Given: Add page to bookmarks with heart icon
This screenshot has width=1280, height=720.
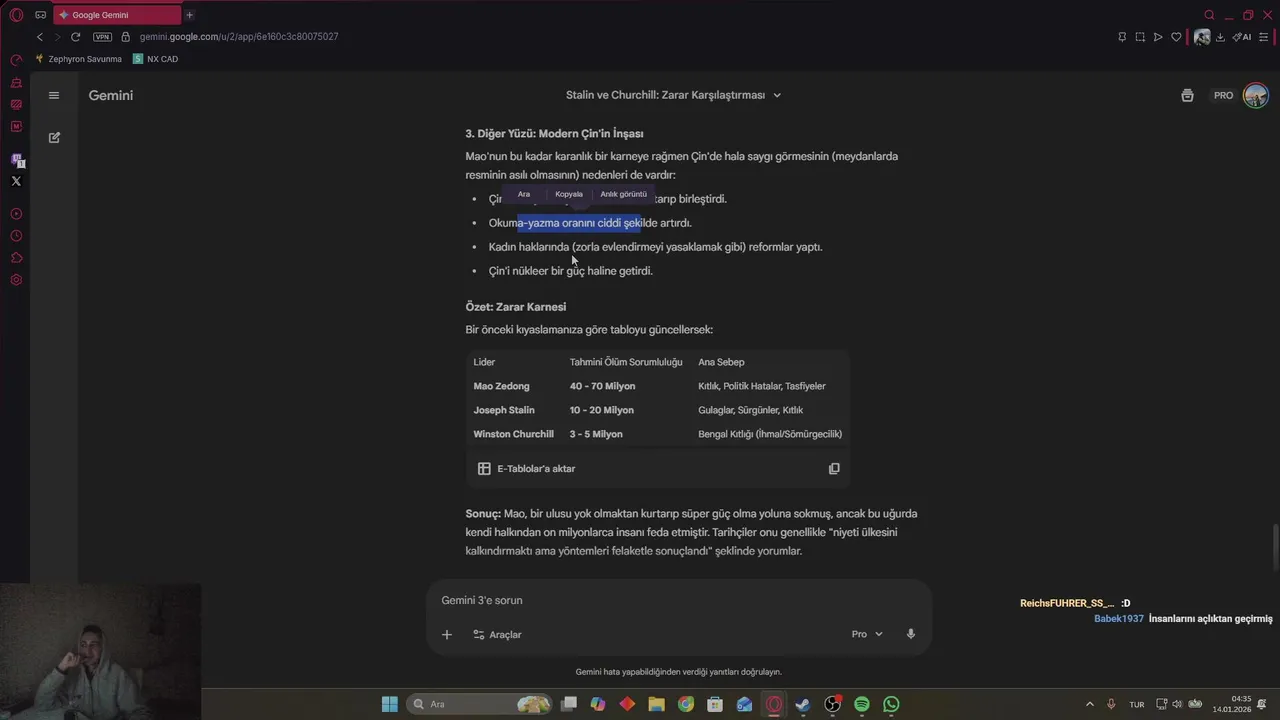Looking at the screenshot, I should point(1176,37).
